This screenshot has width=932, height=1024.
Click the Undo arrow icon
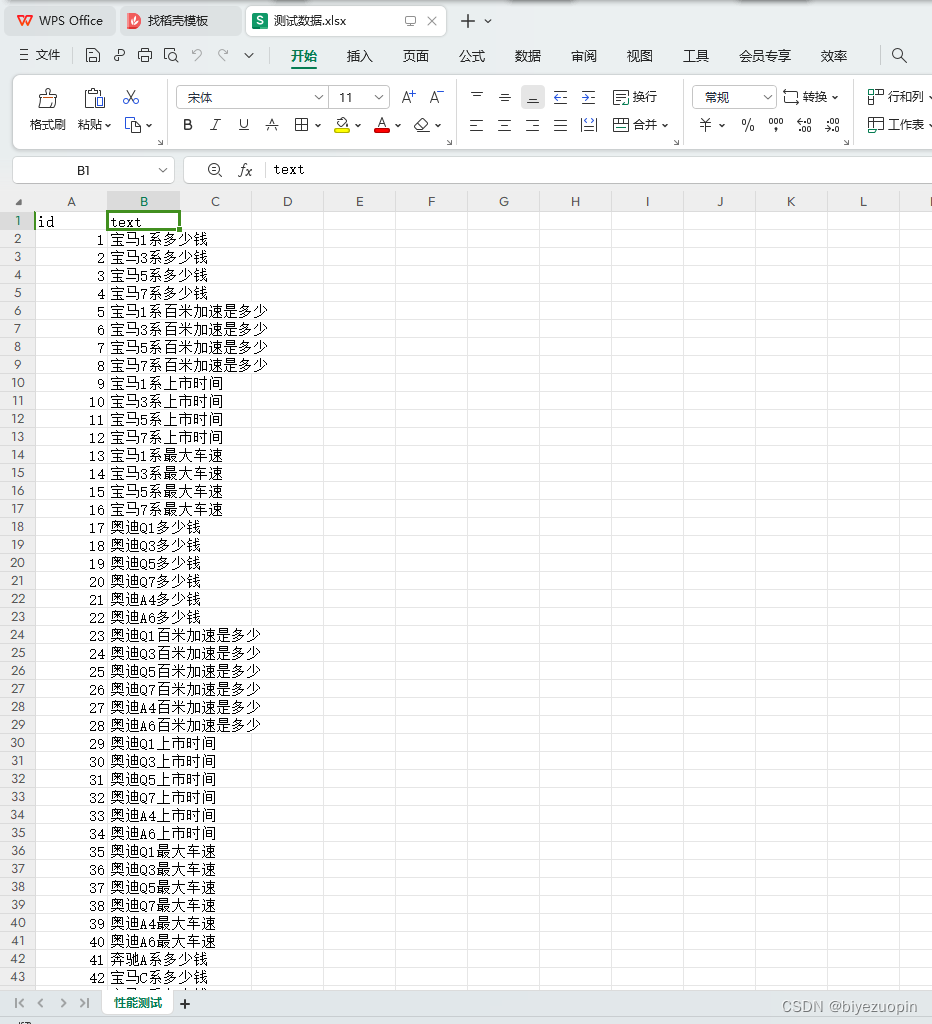[x=197, y=56]
